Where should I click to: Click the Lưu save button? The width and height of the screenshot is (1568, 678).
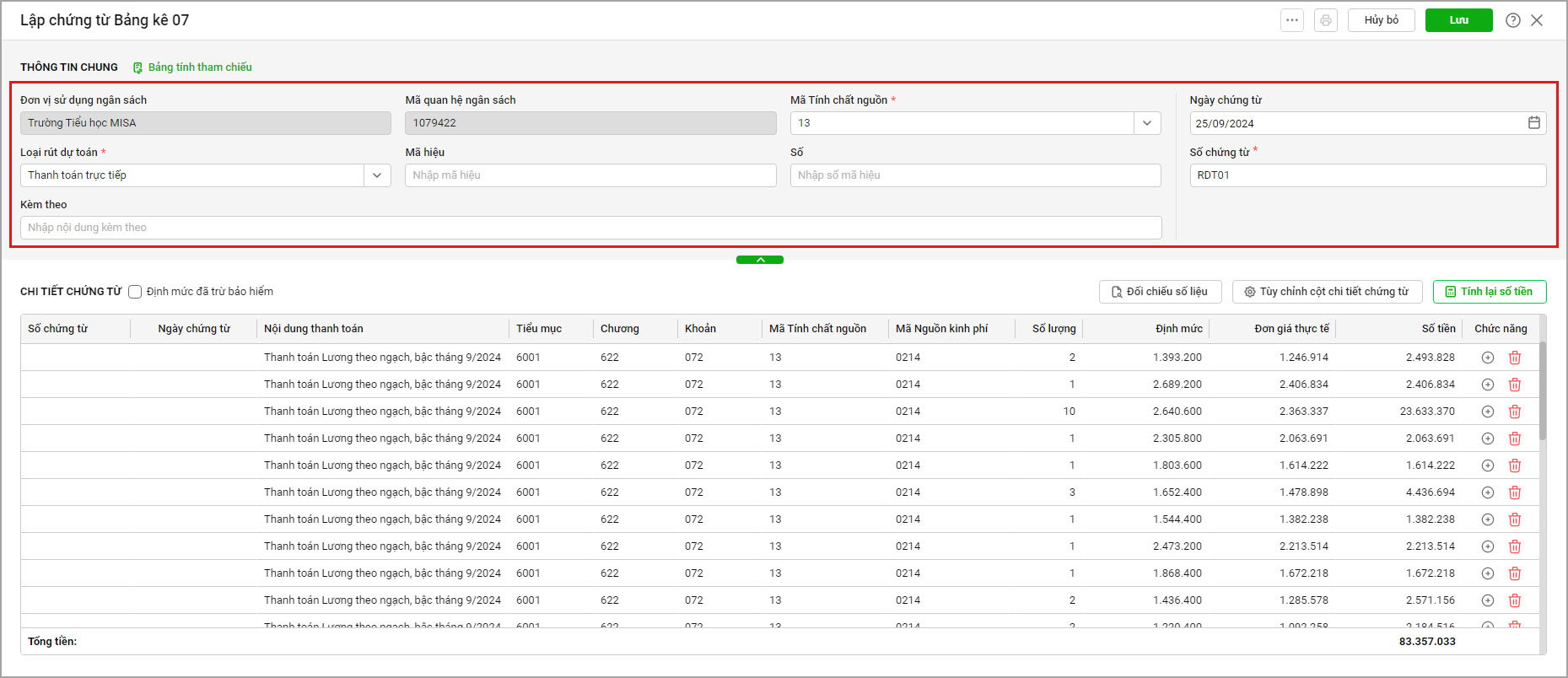[1459, 20]
